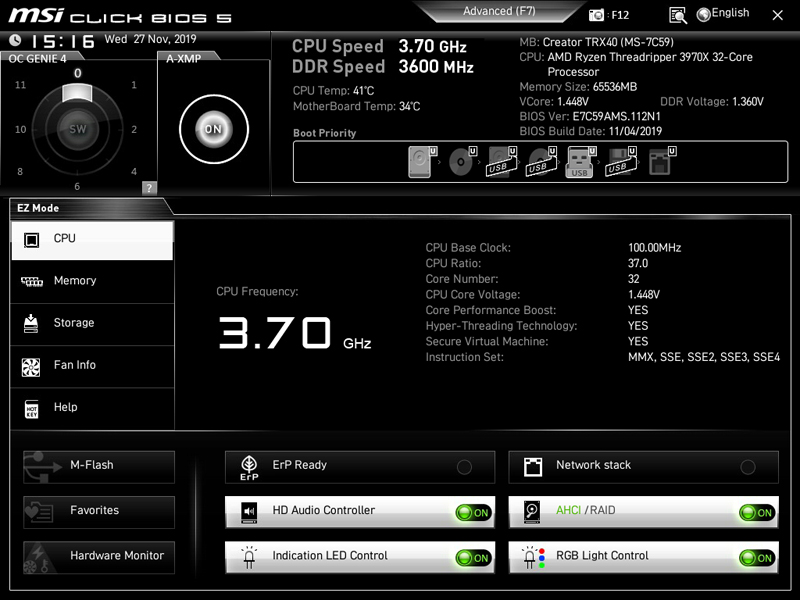
Task: Click the CPU Temp 41°C reading
Action: (x=333, y=91)
